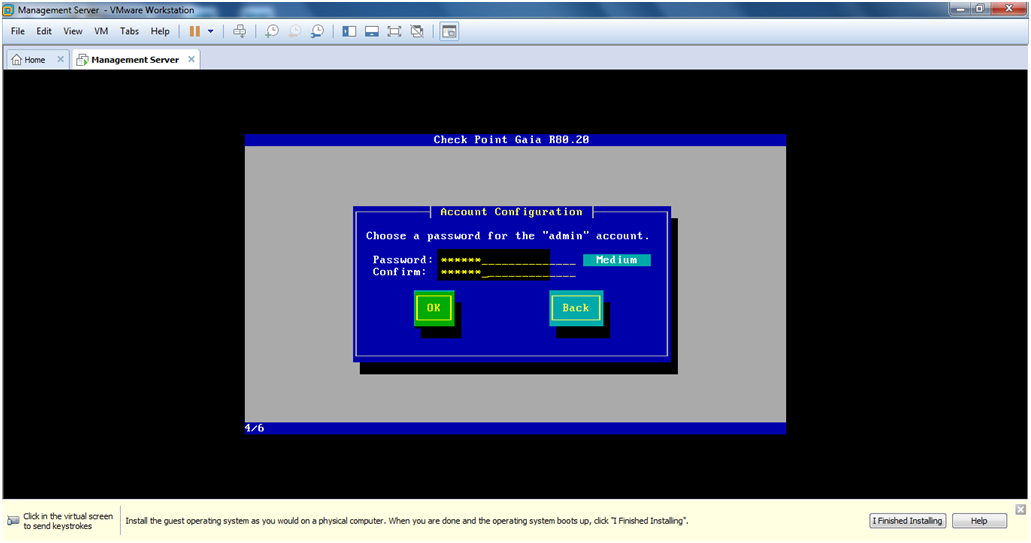Expand the power options dropdown arrow
Viewport: 1031px width, 543px height.
click(210, 31)
